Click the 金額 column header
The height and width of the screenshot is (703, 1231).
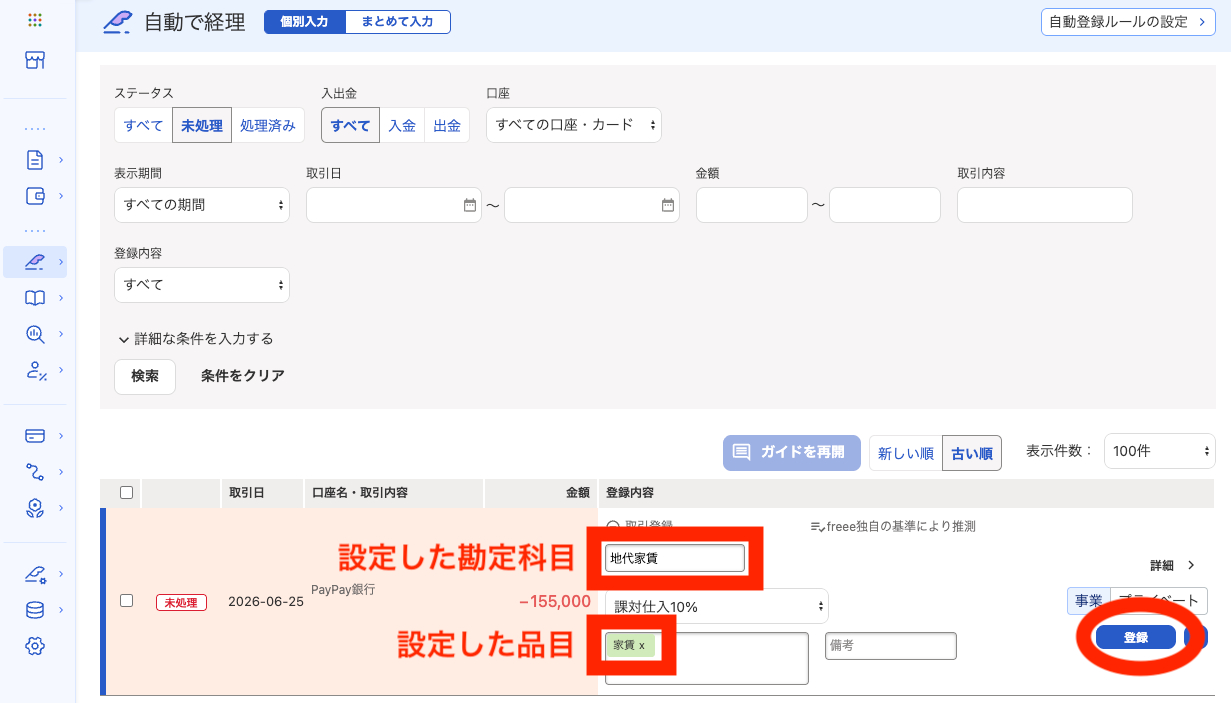point(578,493)
